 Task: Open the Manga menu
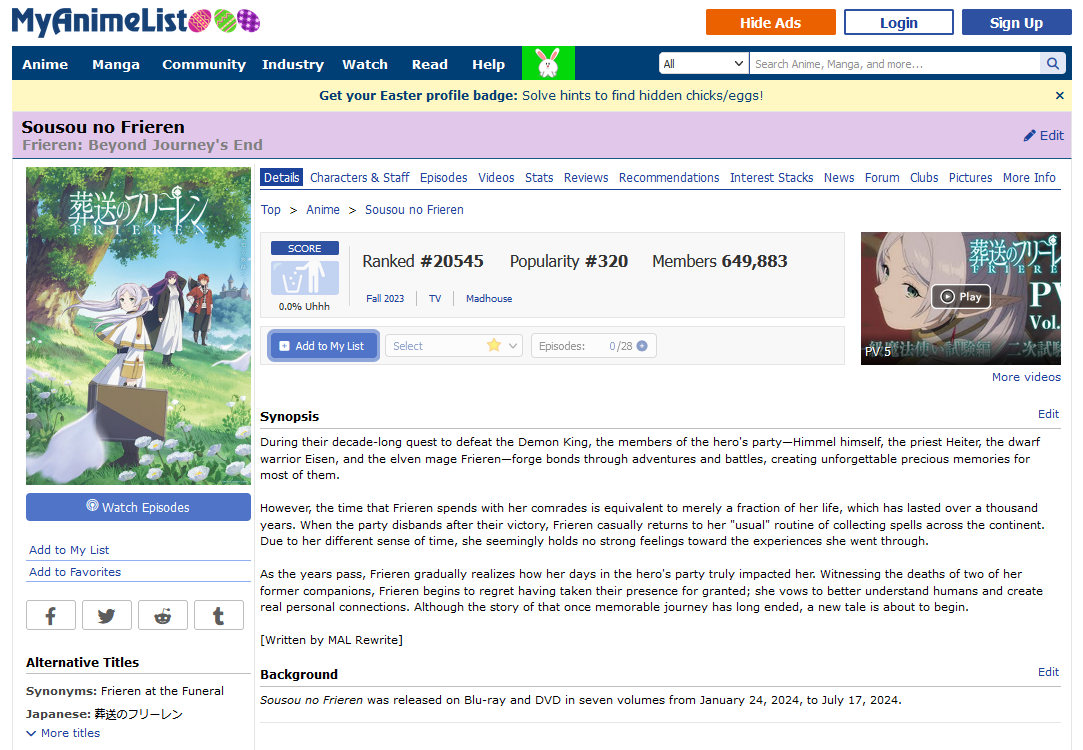coord(115,64)
